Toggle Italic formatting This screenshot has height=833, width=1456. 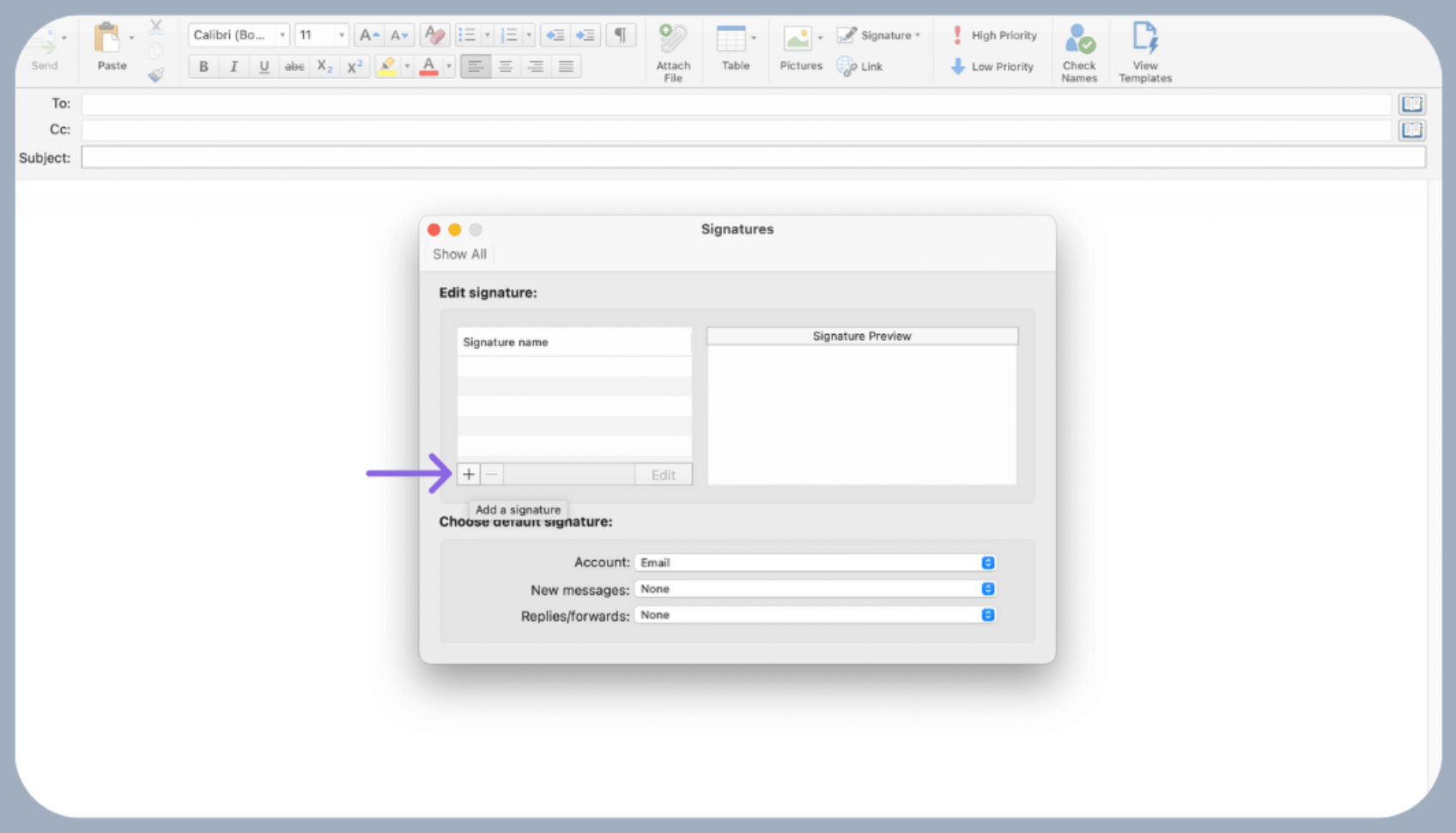pyautogui.click(x=234, y=66)
